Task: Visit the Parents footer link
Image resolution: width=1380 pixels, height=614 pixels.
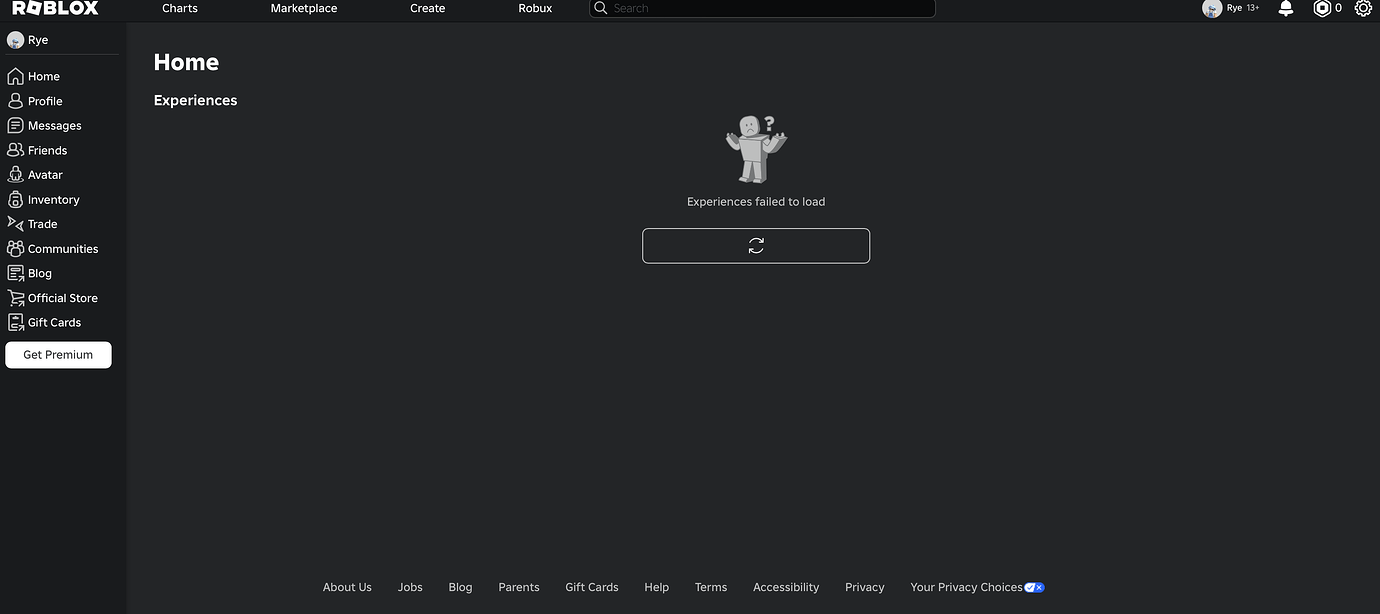Action: point(518,587)
